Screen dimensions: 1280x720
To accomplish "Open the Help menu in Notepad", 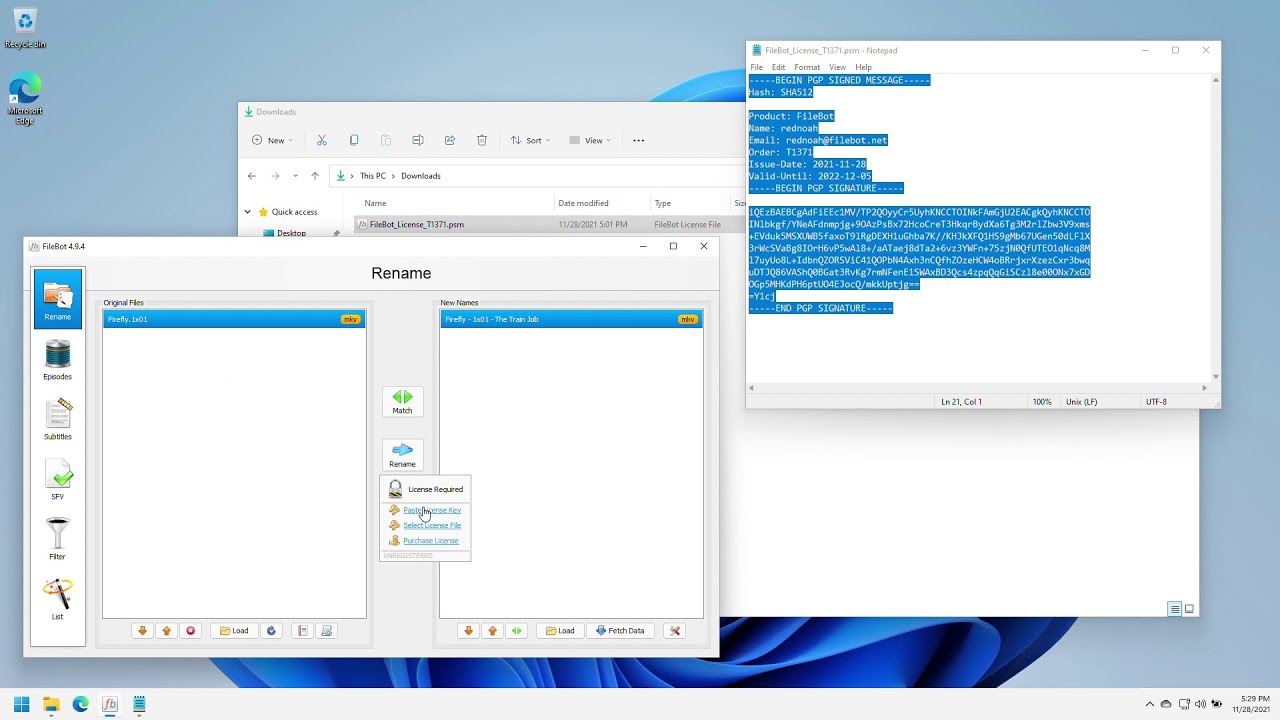I will (863, 67).
